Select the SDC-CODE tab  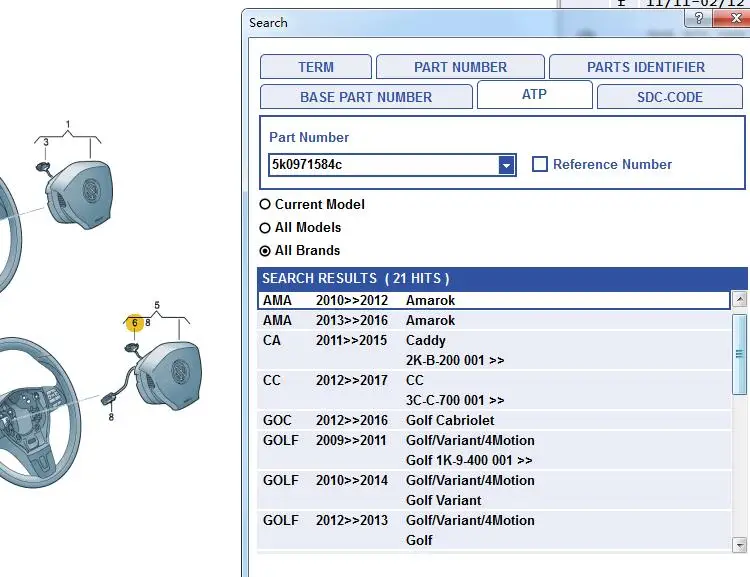coord(670,97)
